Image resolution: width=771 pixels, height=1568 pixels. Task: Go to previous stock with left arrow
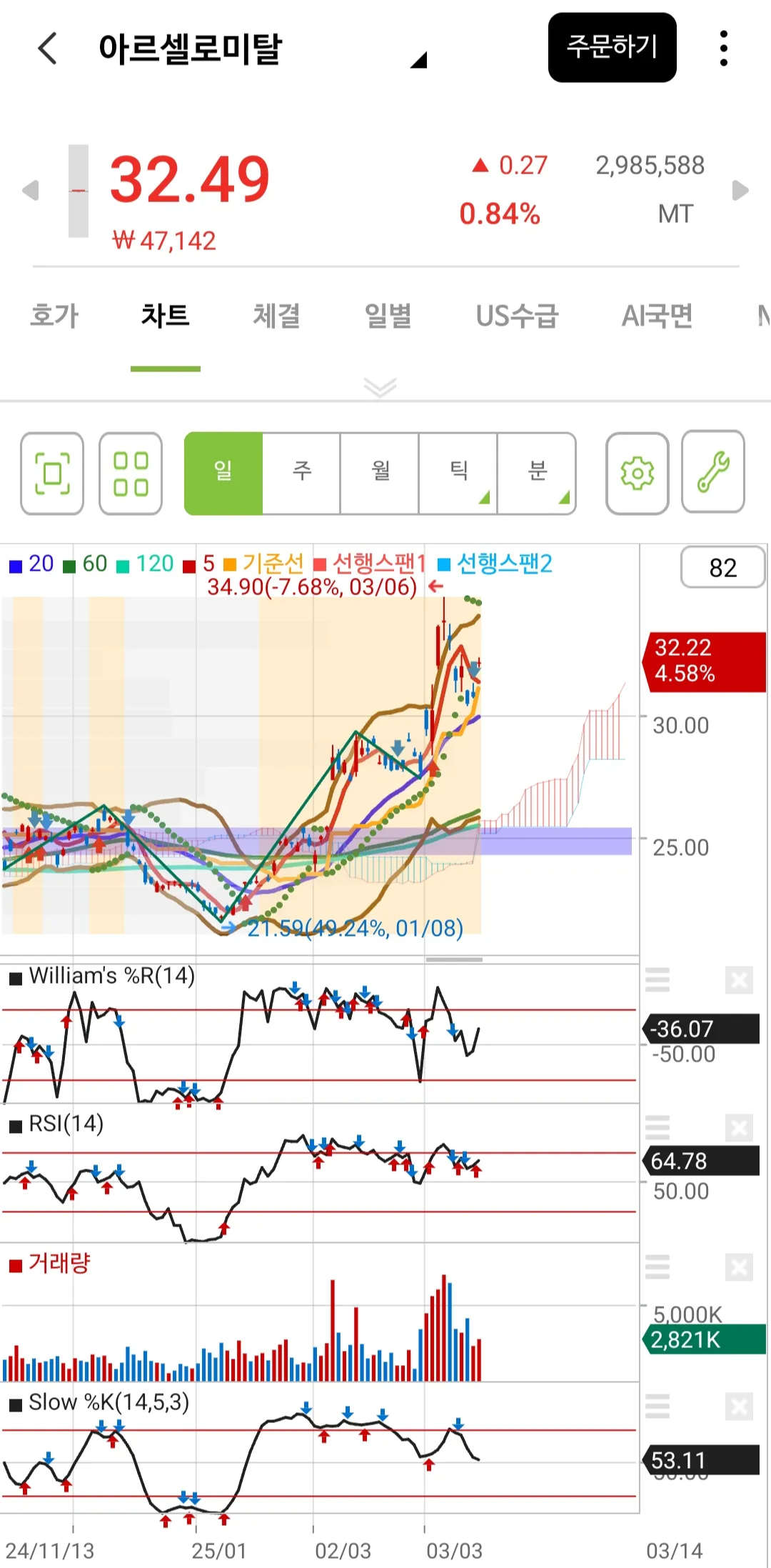coord(30,191)
